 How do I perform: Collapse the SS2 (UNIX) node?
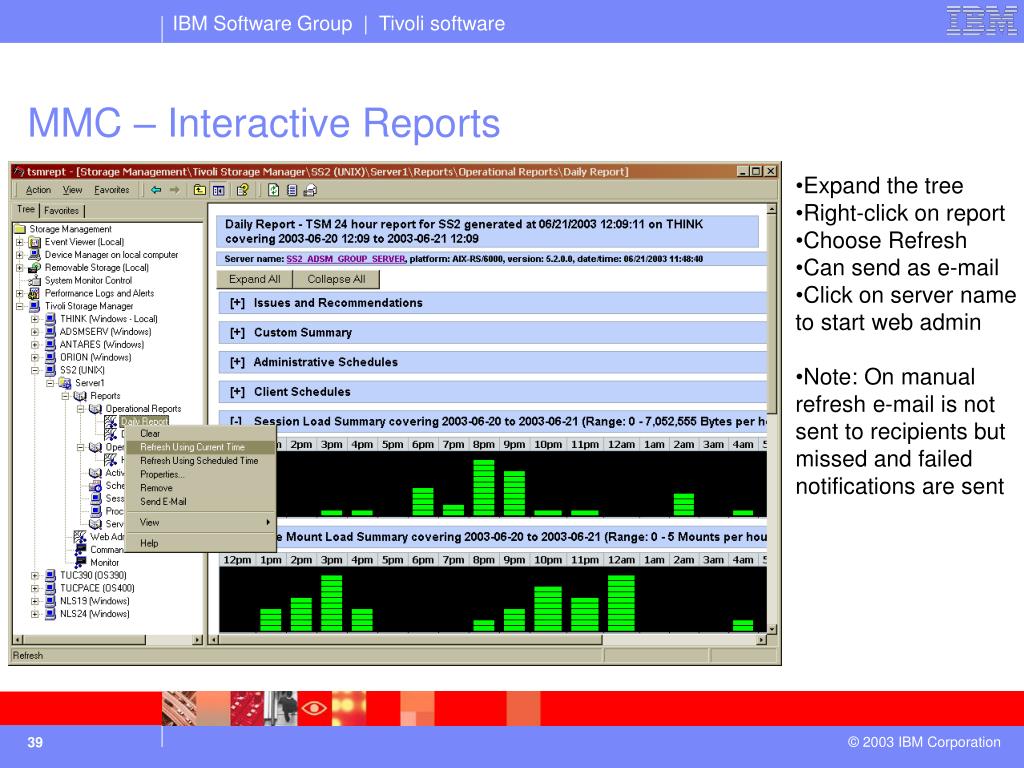[x=35, y=370]
